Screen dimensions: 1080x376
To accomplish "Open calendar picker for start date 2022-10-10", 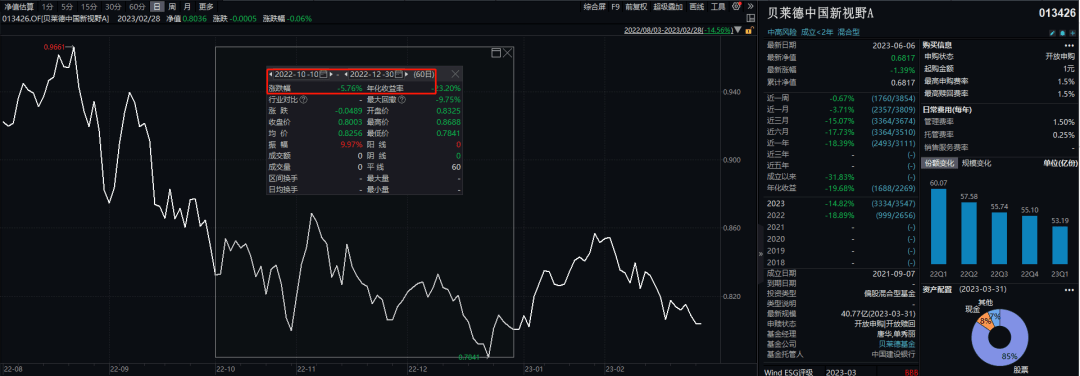I will pos(322,74).
